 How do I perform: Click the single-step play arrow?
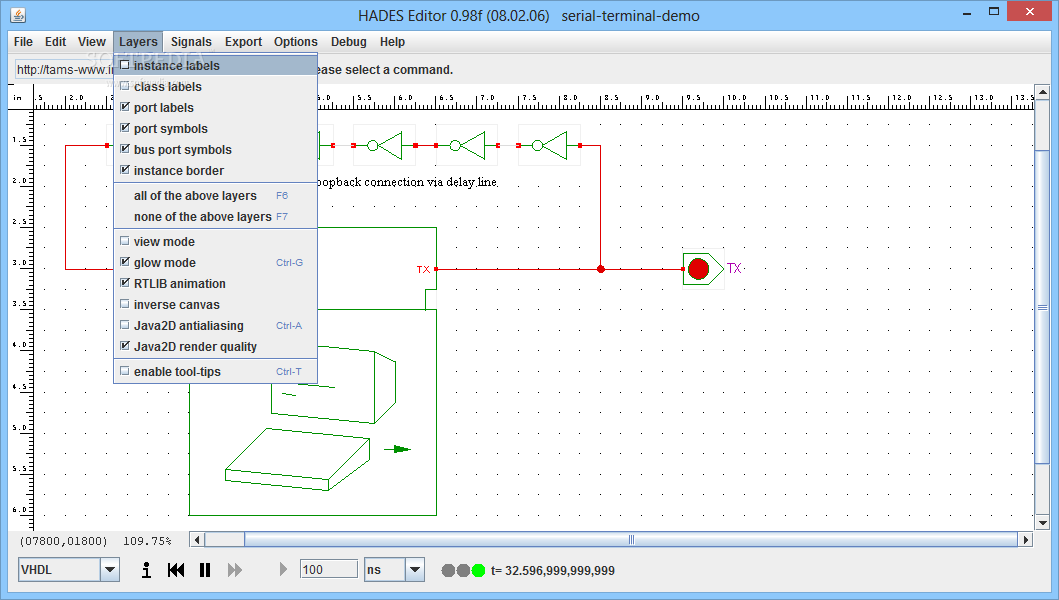(x=283, y=570)
